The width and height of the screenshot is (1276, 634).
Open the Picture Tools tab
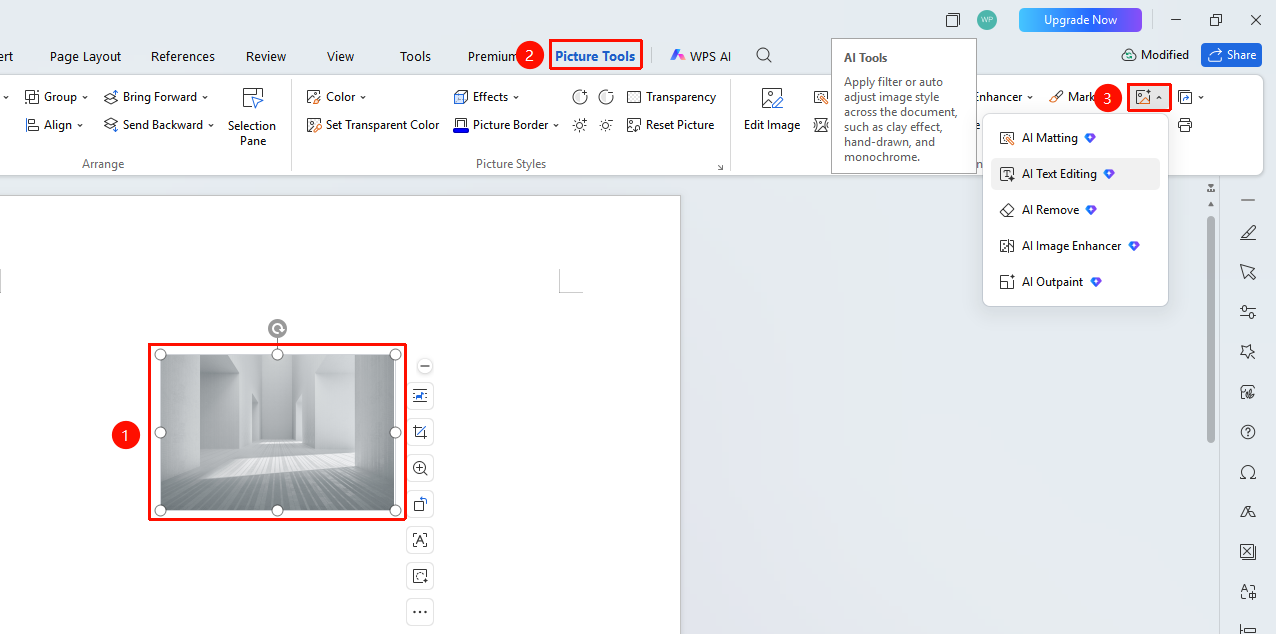[x=595, y=56]
